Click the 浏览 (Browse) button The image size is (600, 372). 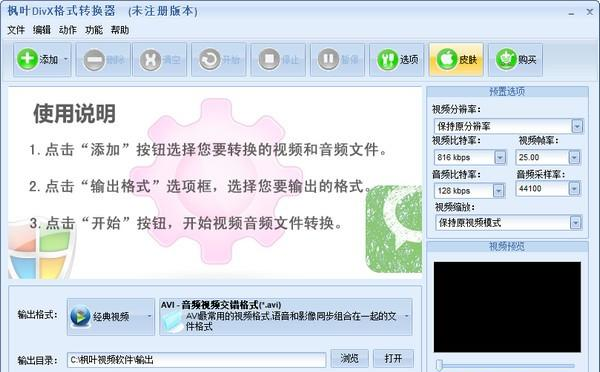(349, 359)
